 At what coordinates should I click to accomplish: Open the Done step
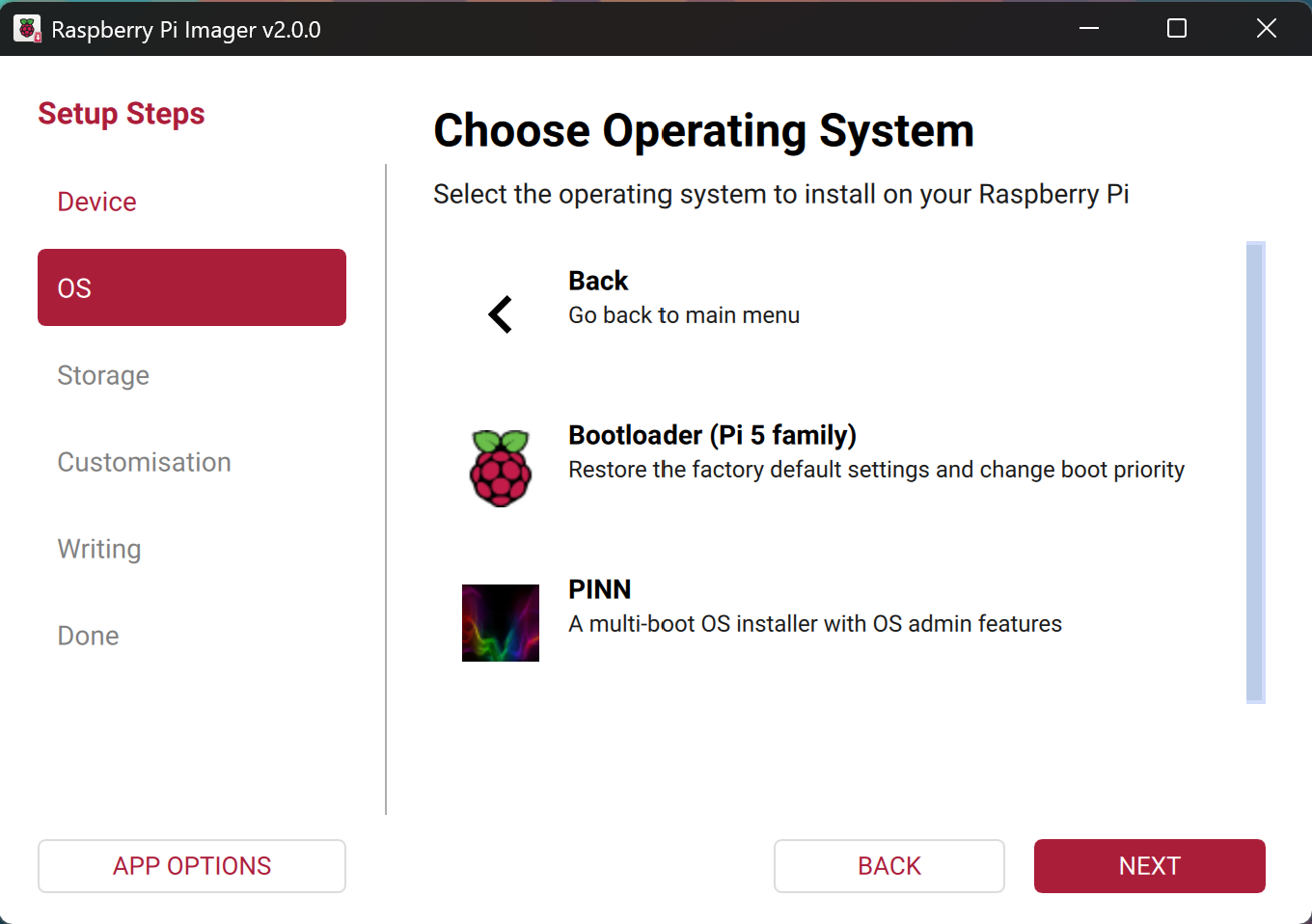point(88,636)
